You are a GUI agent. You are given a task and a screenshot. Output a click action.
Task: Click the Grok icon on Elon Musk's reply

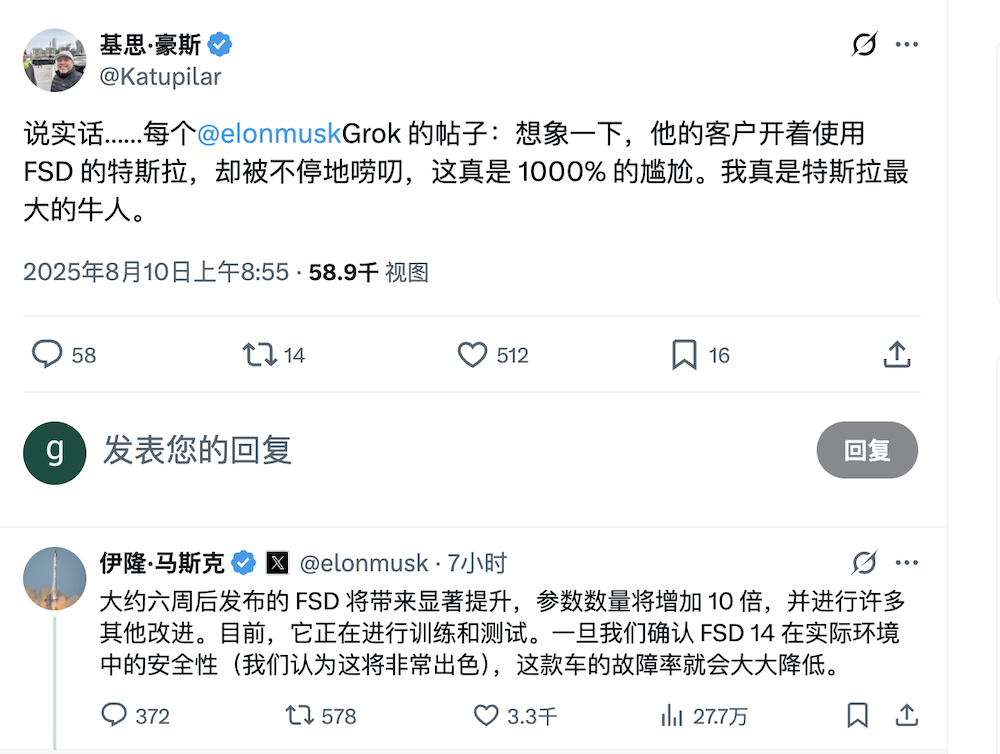[865, 562]
